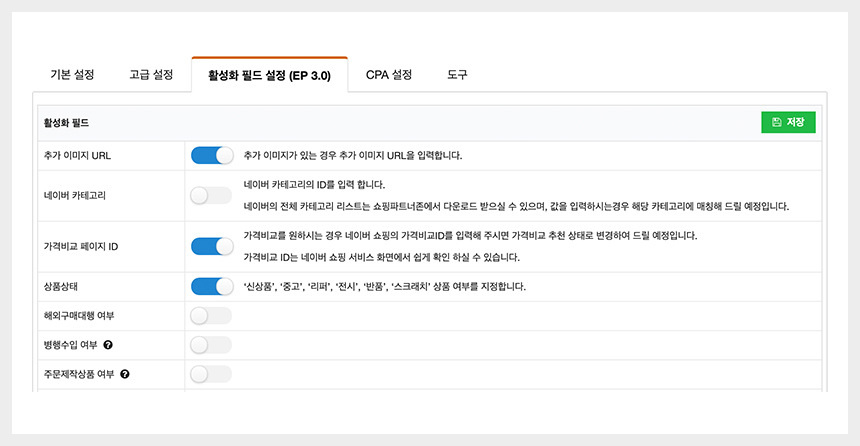Open the 도구 tab
The width and height of the screenshot is (860, 446).
tap(457, 75)
